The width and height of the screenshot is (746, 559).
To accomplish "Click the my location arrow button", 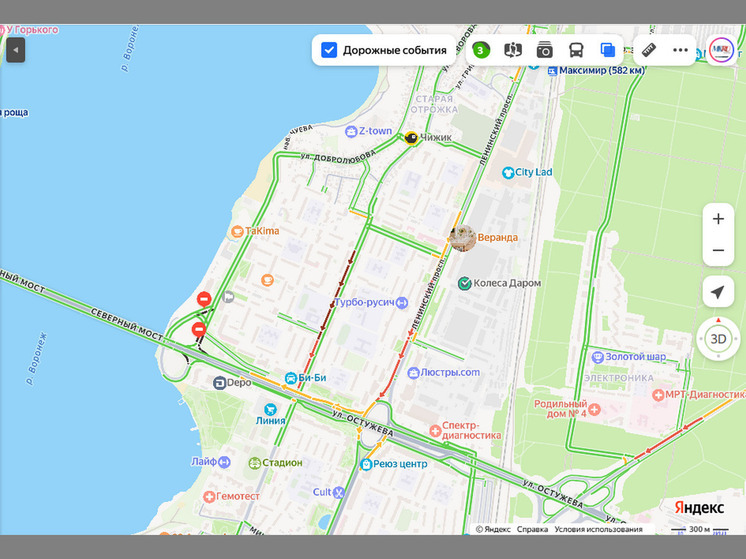I will click(x=718, y=292).
